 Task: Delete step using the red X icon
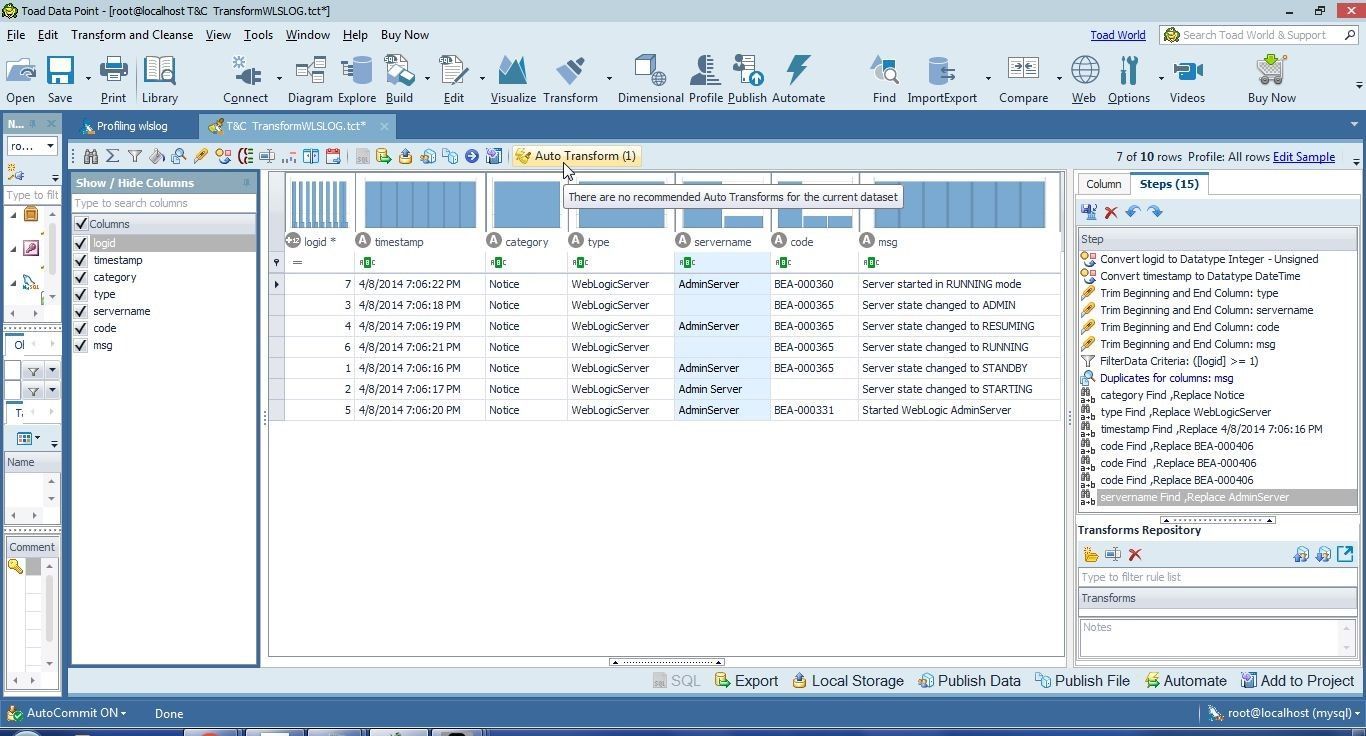[x=1111, y=212]
